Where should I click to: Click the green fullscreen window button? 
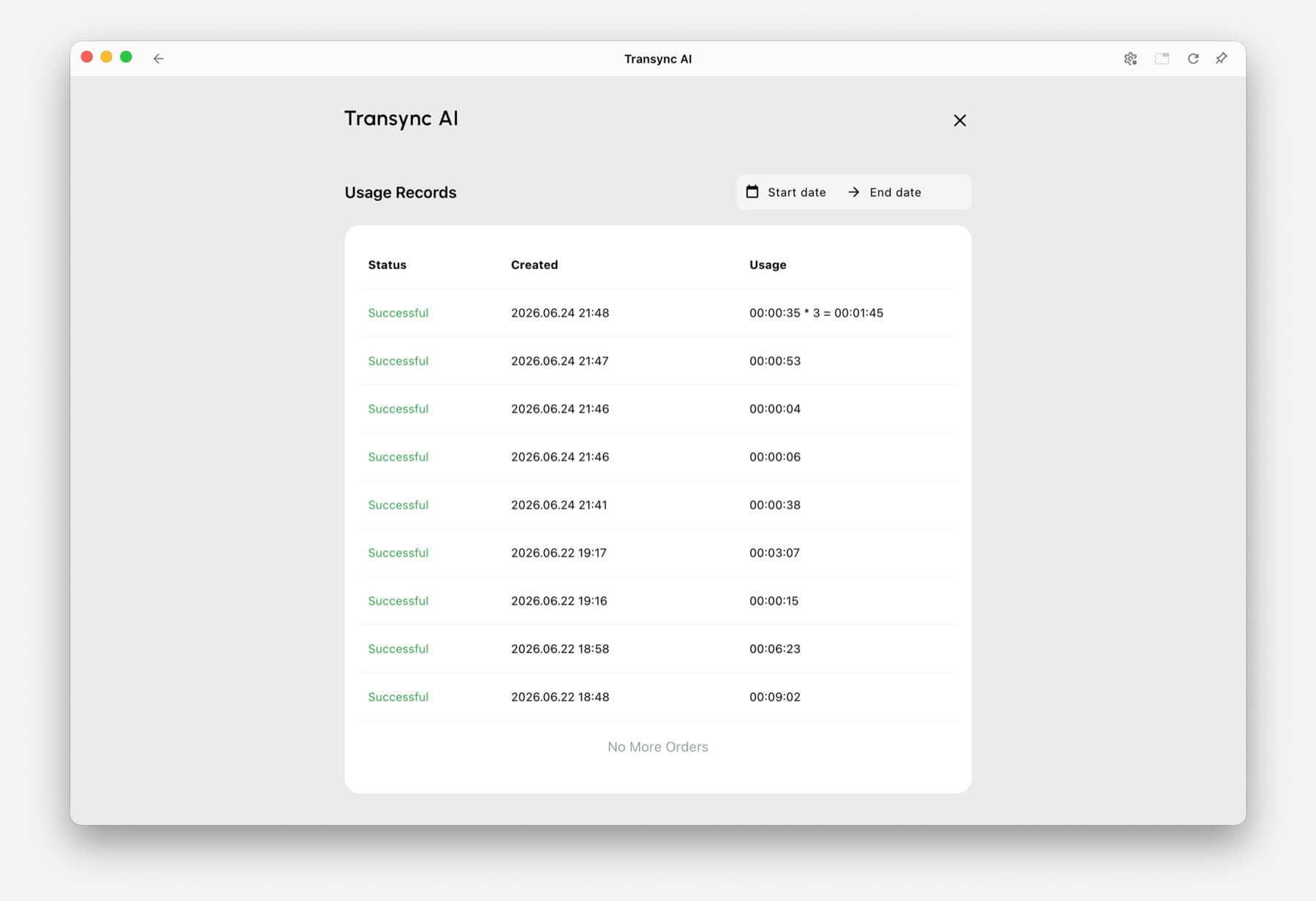point(126,57)
